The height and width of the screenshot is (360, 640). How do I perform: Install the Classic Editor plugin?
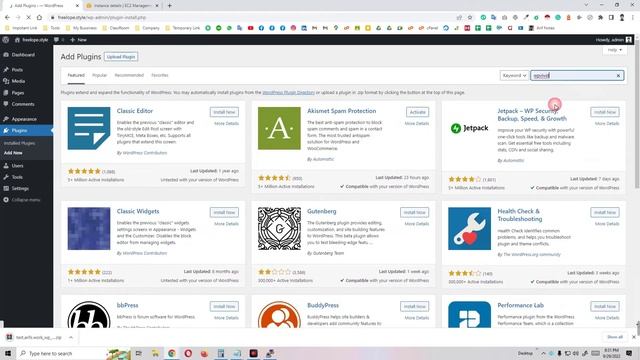224,112
